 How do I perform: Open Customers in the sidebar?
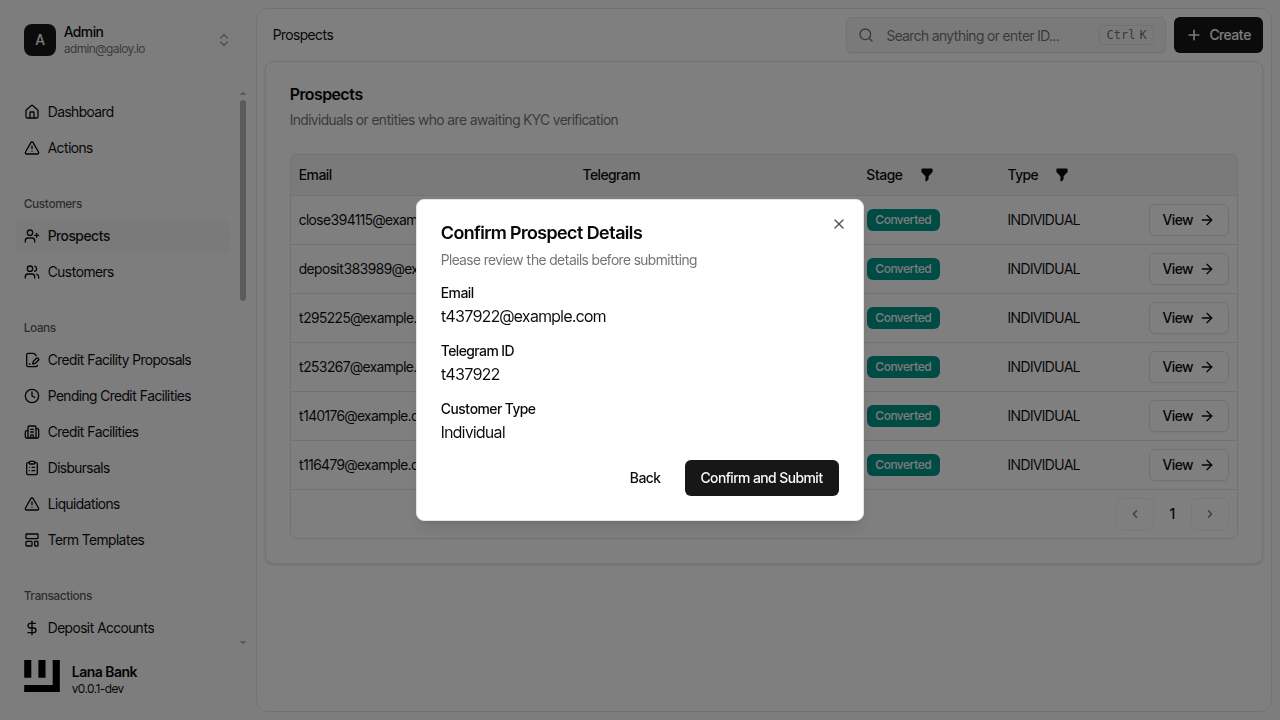(x=80, y=272)
